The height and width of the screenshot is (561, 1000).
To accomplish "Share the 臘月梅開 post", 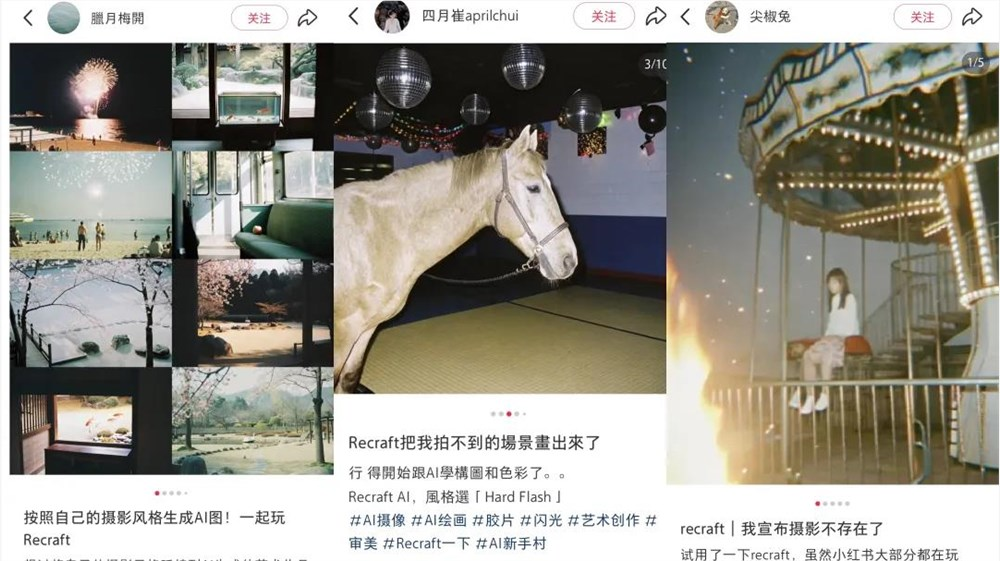I will [307, 18].
